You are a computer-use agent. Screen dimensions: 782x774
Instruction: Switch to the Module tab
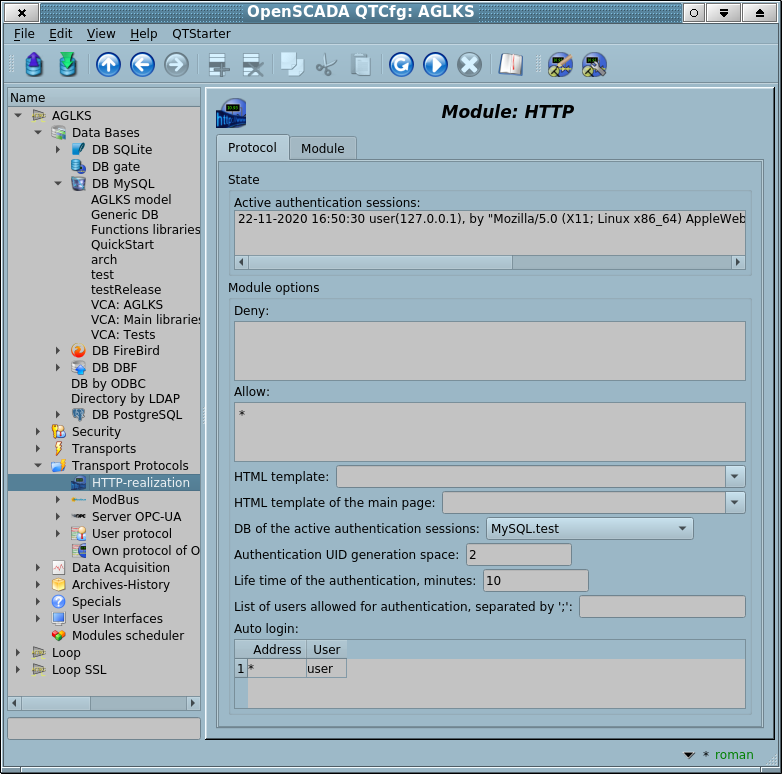322,148
